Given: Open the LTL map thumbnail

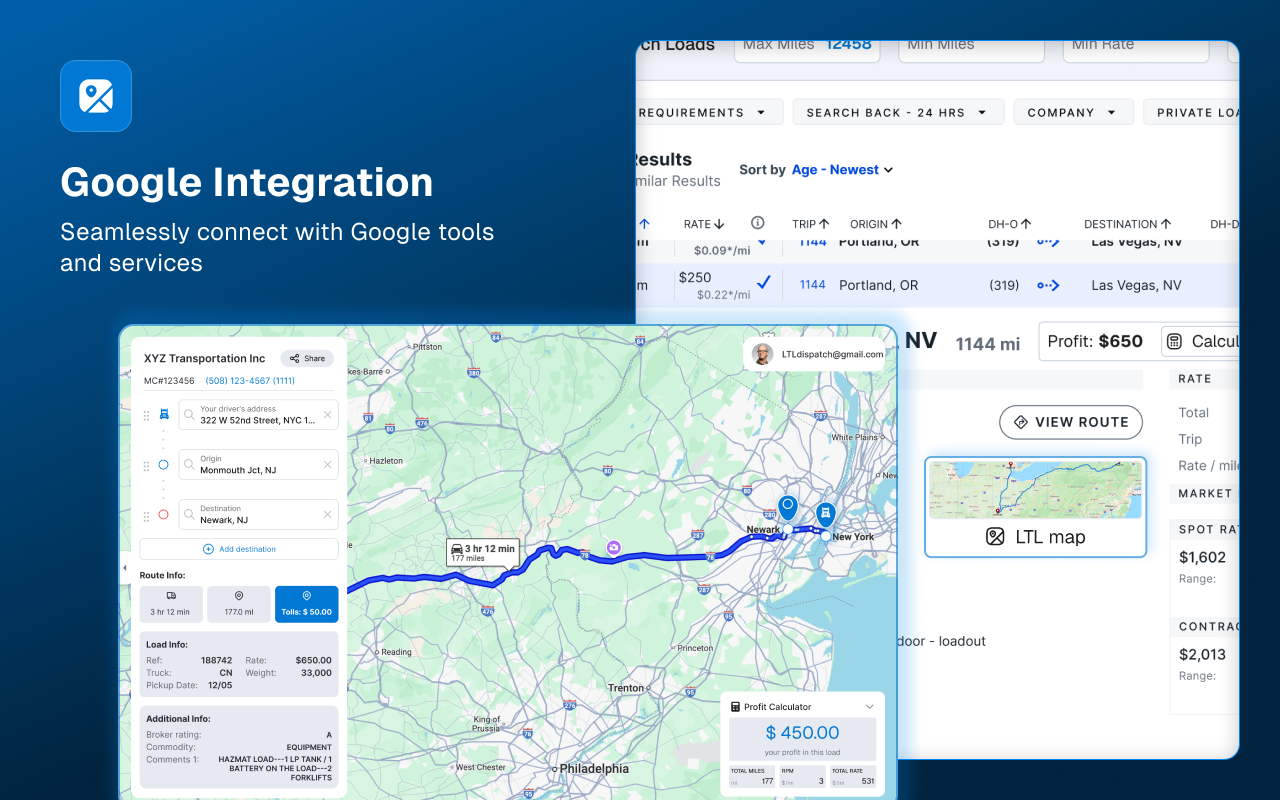Looking at the screenshot, I should pyautogui.click(x=1035, y=507).
